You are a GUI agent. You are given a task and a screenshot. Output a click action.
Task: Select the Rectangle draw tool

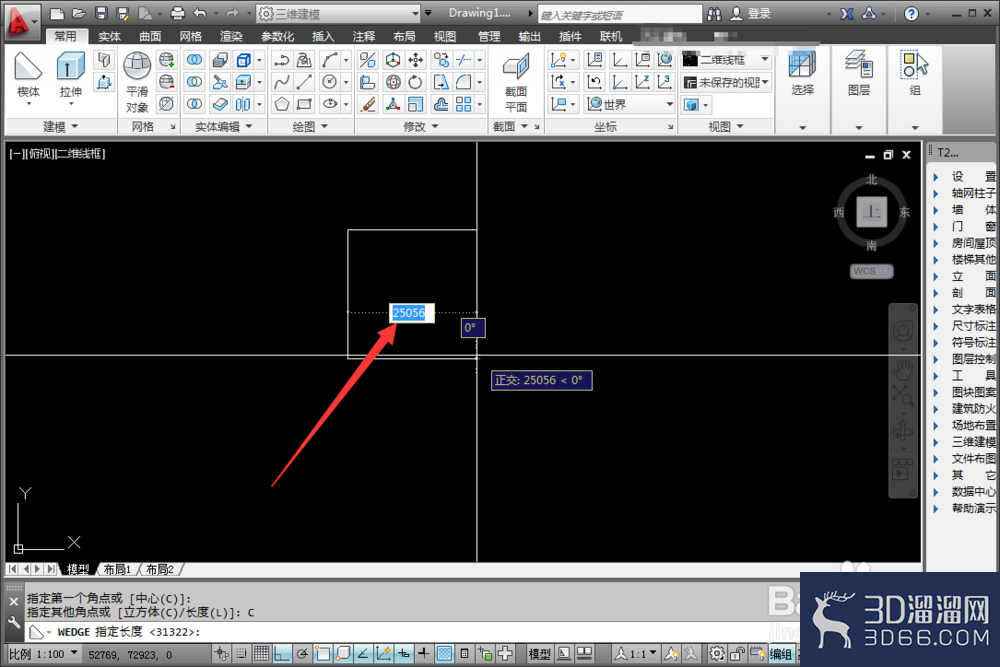coord(304,104)
